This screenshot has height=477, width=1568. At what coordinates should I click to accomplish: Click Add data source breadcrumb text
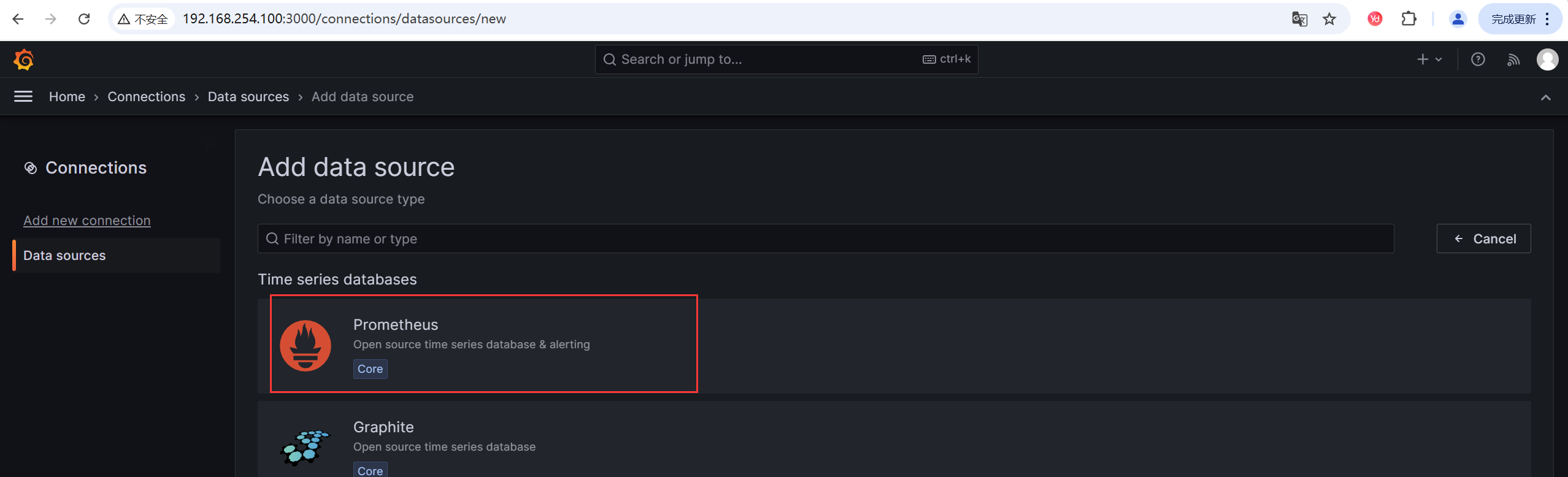point(363,97)
